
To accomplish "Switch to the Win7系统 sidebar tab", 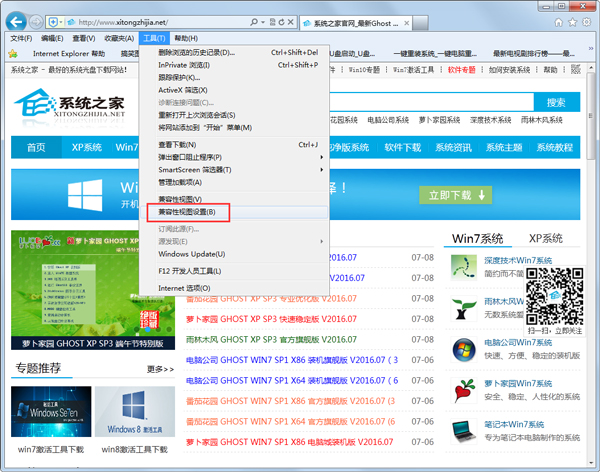I will [x=478, y=238].
